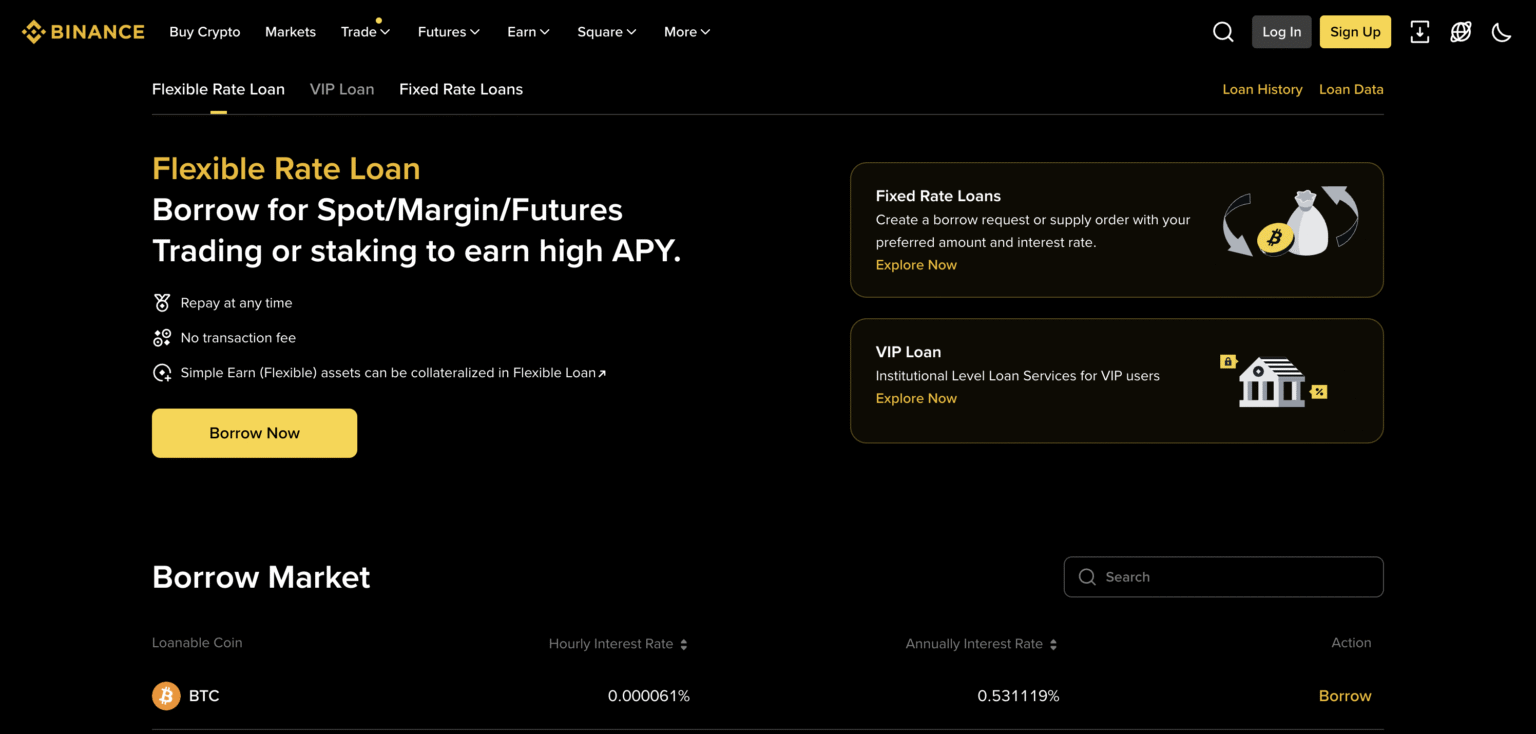Click the Loanable Coin column header
Screen dimensions: 1536x734
tap(197, 643)
